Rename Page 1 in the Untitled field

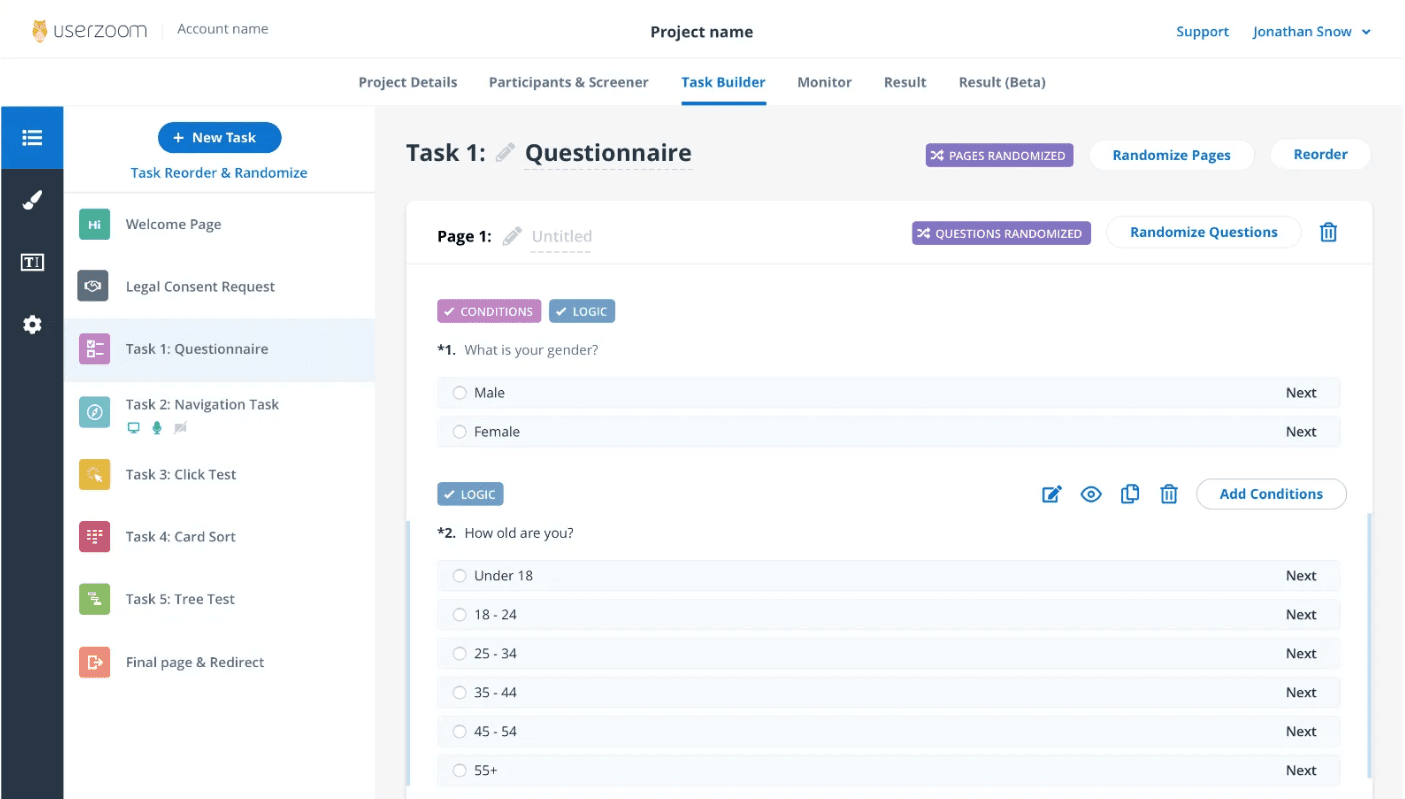coord(561,236)
